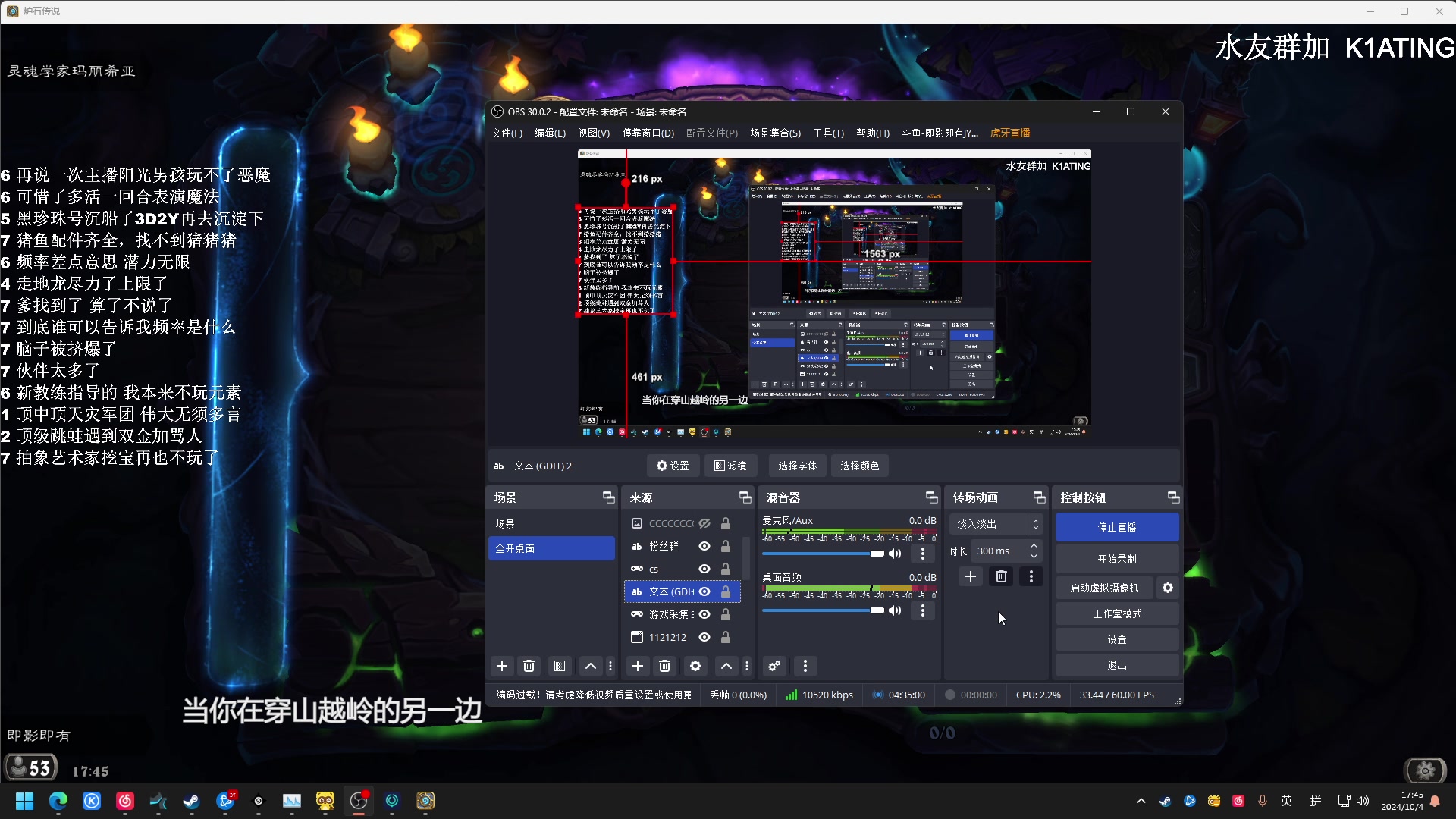Toggle lock on 粉丝群 source

[x=726, y=546]
